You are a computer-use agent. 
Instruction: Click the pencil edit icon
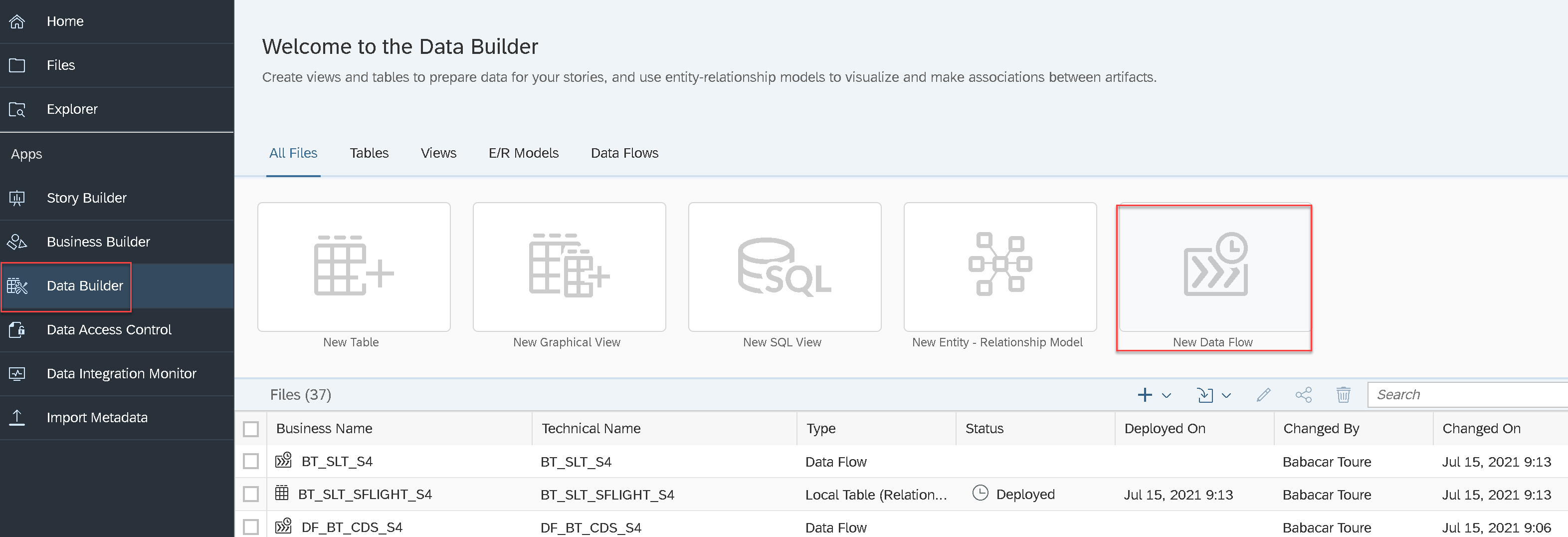(1263, 395)
